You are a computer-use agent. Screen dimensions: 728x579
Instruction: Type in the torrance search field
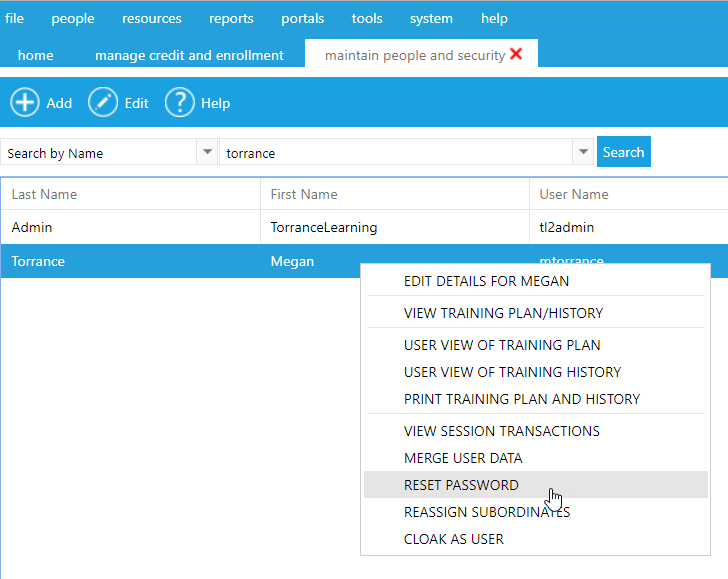click(395, 153)
